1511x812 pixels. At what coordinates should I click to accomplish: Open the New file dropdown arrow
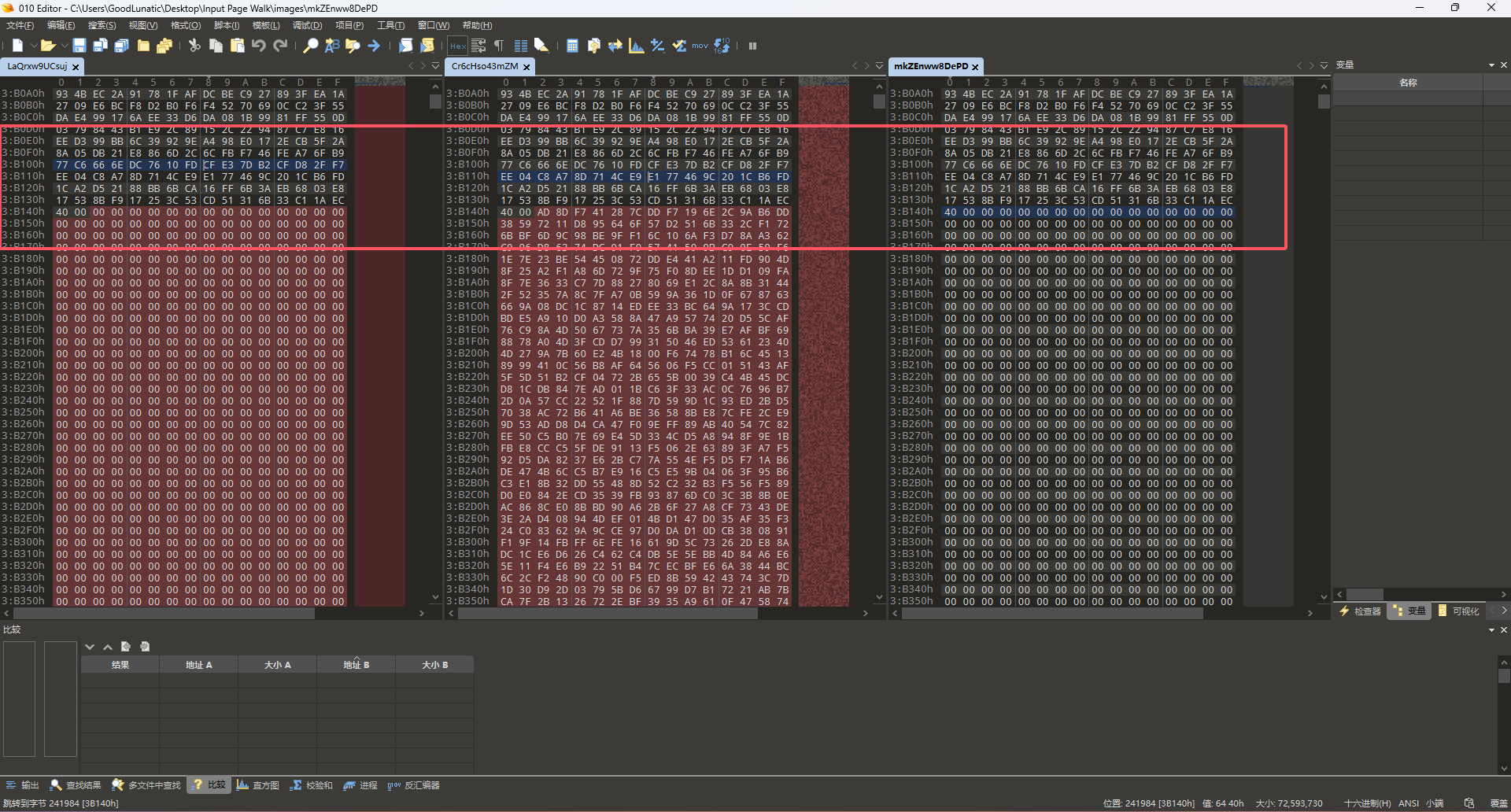coord(32,46)
